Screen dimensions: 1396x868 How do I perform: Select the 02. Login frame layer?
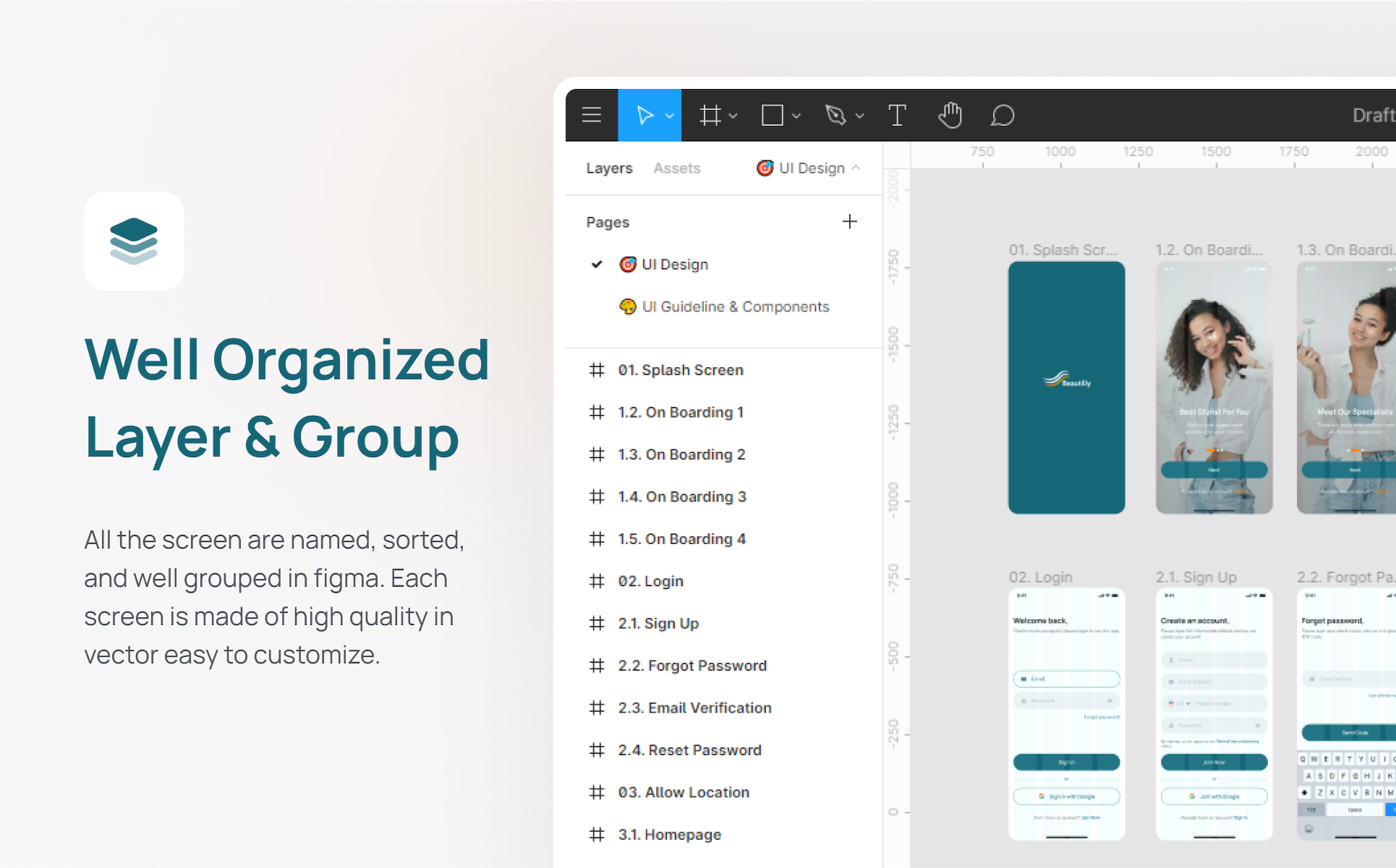point(650,582)
